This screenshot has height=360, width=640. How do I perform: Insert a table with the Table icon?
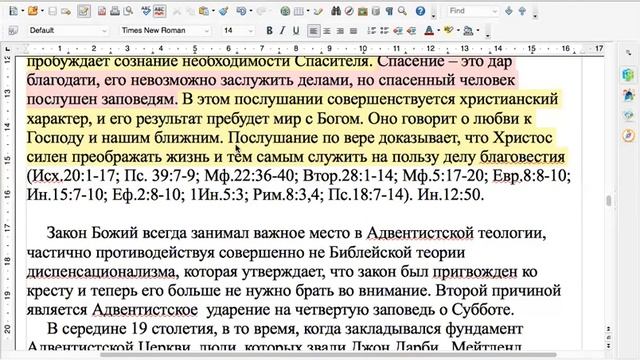[299, 11]
